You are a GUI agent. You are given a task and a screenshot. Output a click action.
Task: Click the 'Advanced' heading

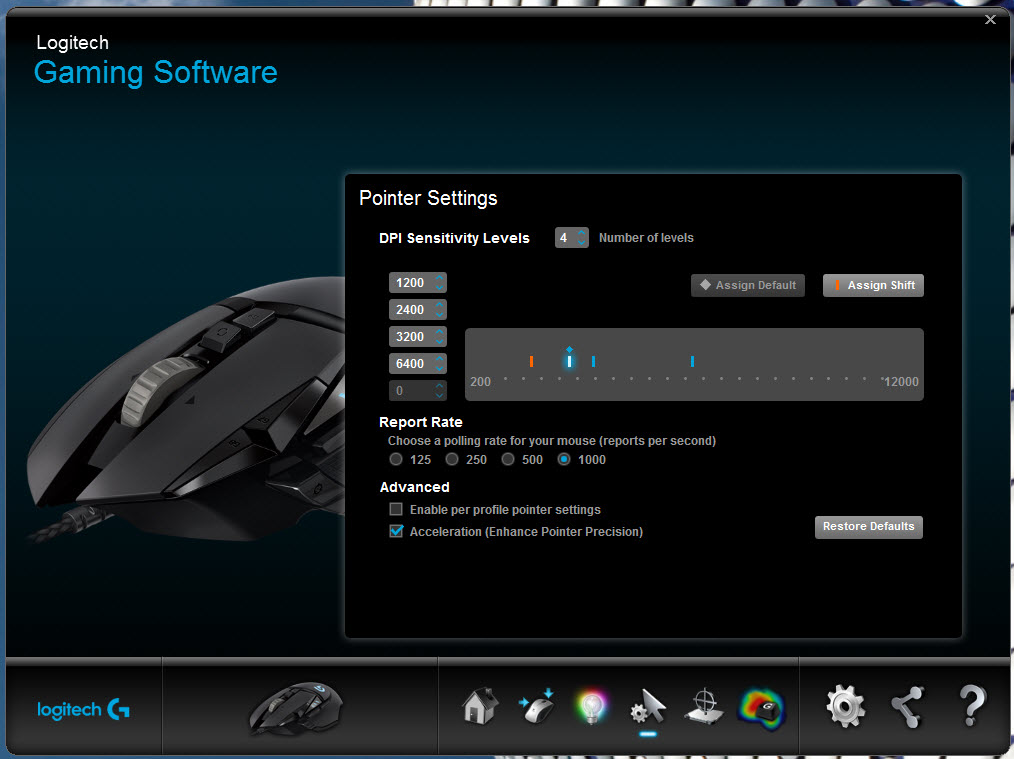tap(415, 487)
